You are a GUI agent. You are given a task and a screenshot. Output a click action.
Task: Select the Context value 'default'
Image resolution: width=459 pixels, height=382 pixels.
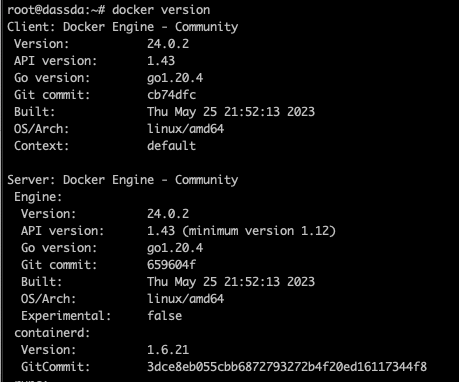(171, 146)
